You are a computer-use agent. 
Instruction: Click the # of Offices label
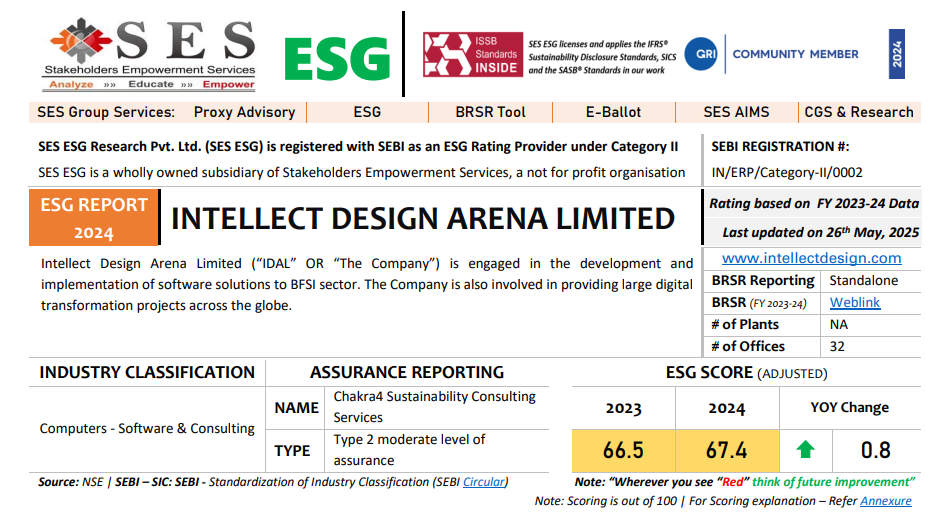pos(748,346)
